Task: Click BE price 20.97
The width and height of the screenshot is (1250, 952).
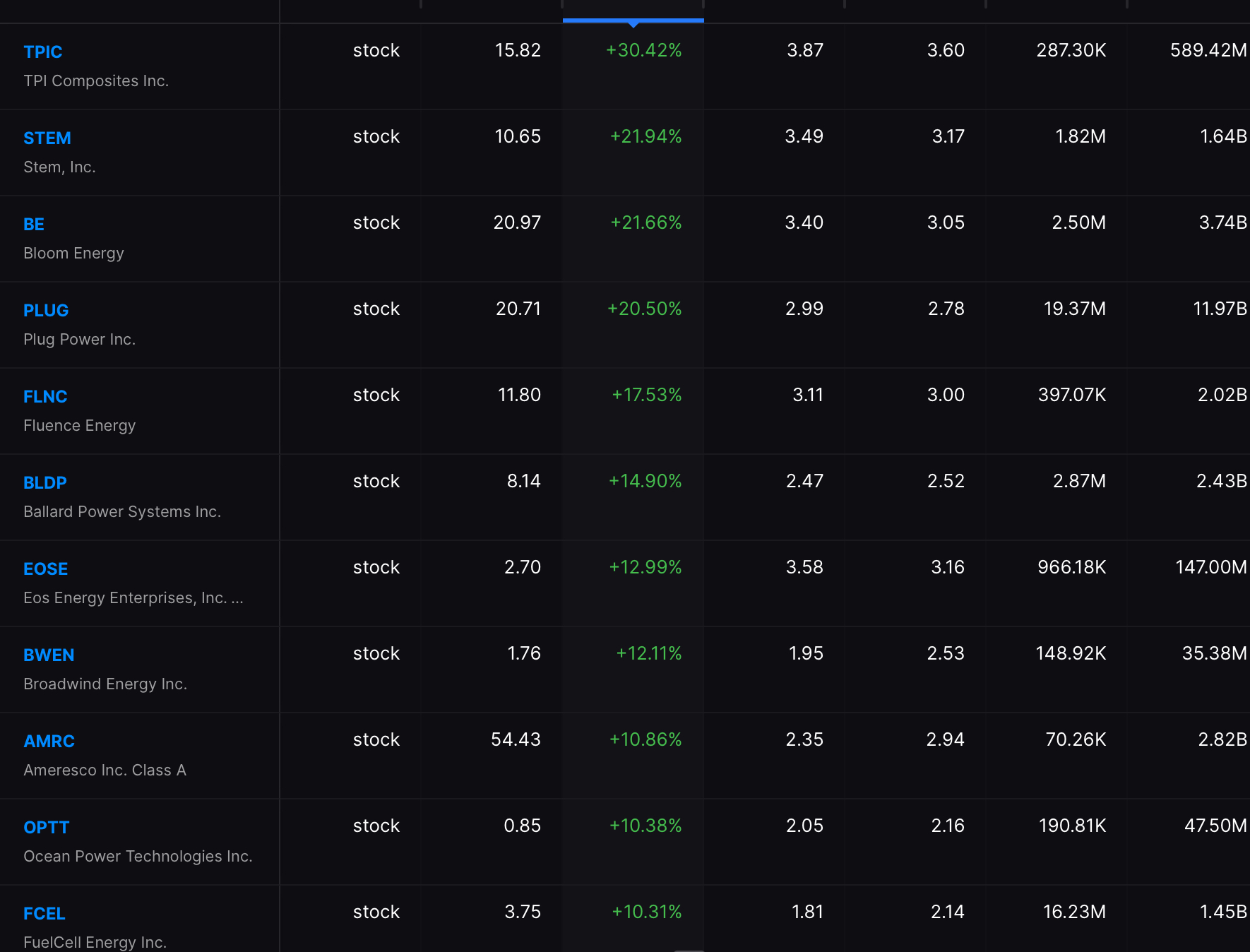Action: click(517, 222)
